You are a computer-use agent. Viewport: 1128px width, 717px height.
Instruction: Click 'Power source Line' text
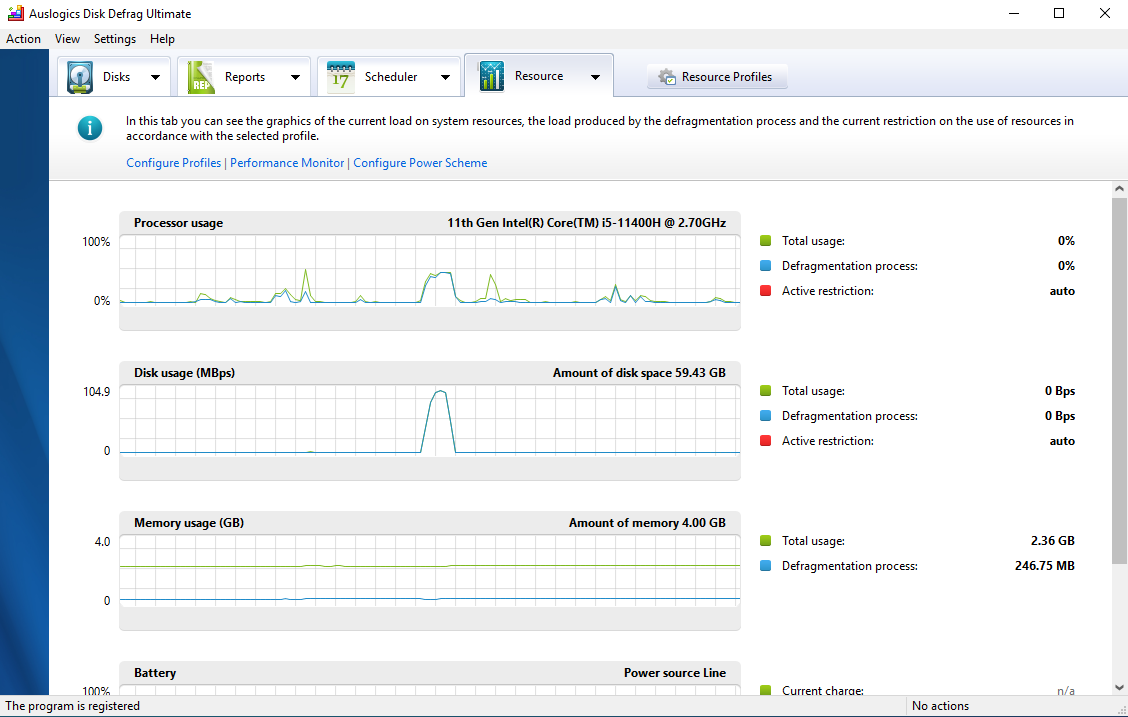coord(675,673)
